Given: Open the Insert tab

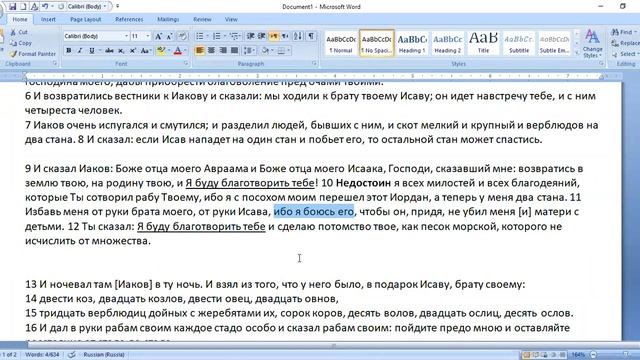Looking at the screenshot, I should tap(48, 19).
